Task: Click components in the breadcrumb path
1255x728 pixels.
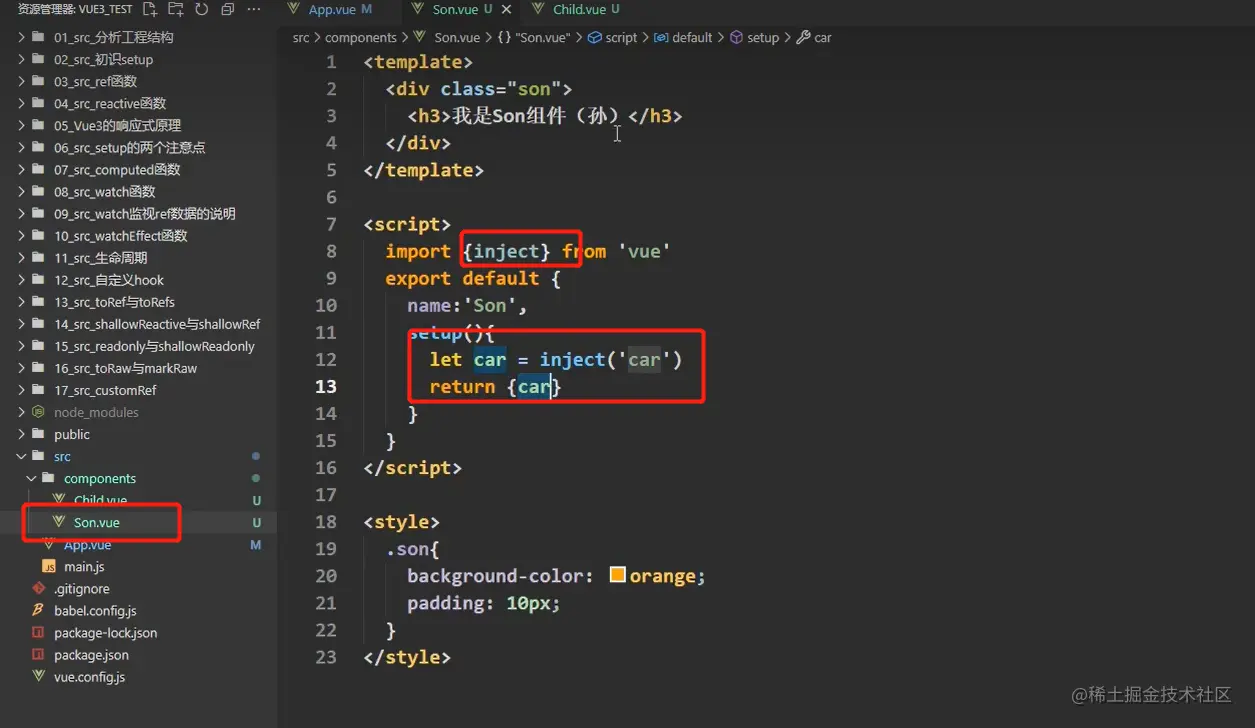Action: 361,37
